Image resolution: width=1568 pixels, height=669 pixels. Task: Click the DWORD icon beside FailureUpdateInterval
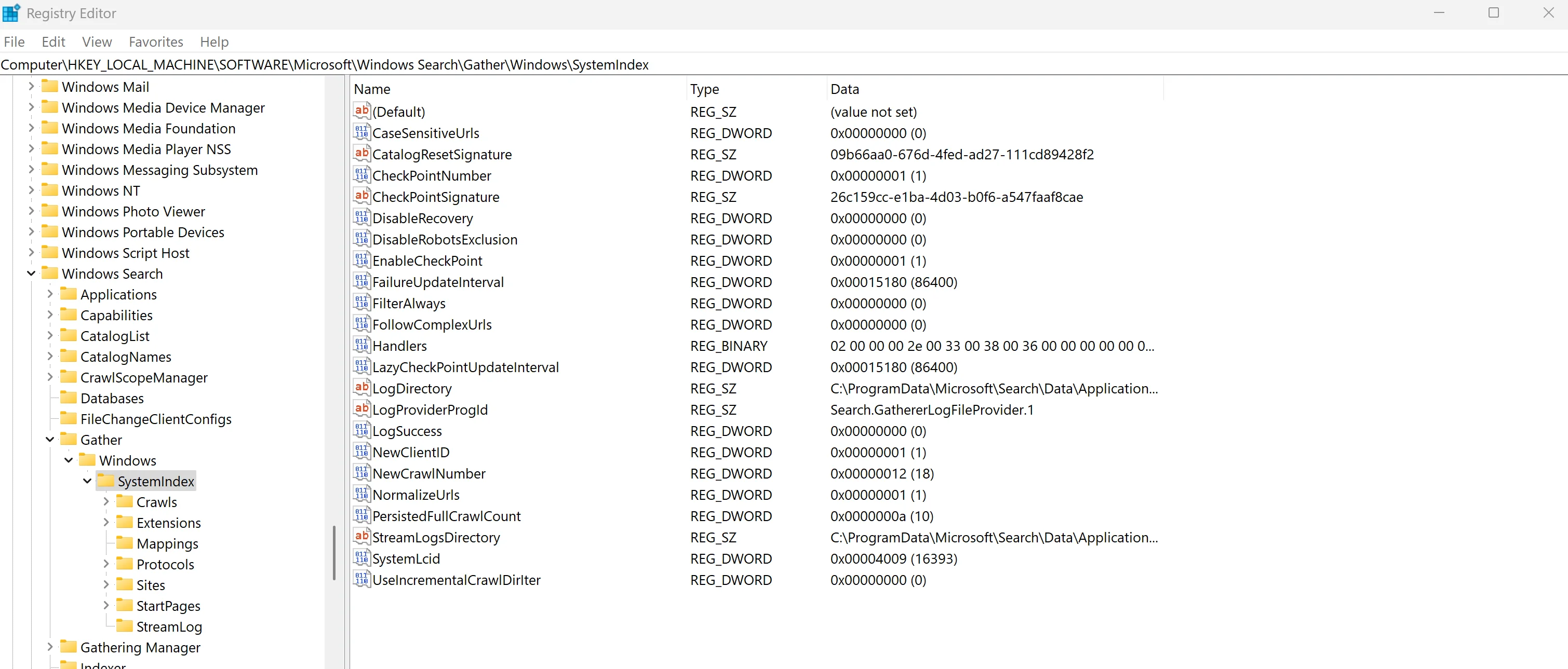(361, 281)
